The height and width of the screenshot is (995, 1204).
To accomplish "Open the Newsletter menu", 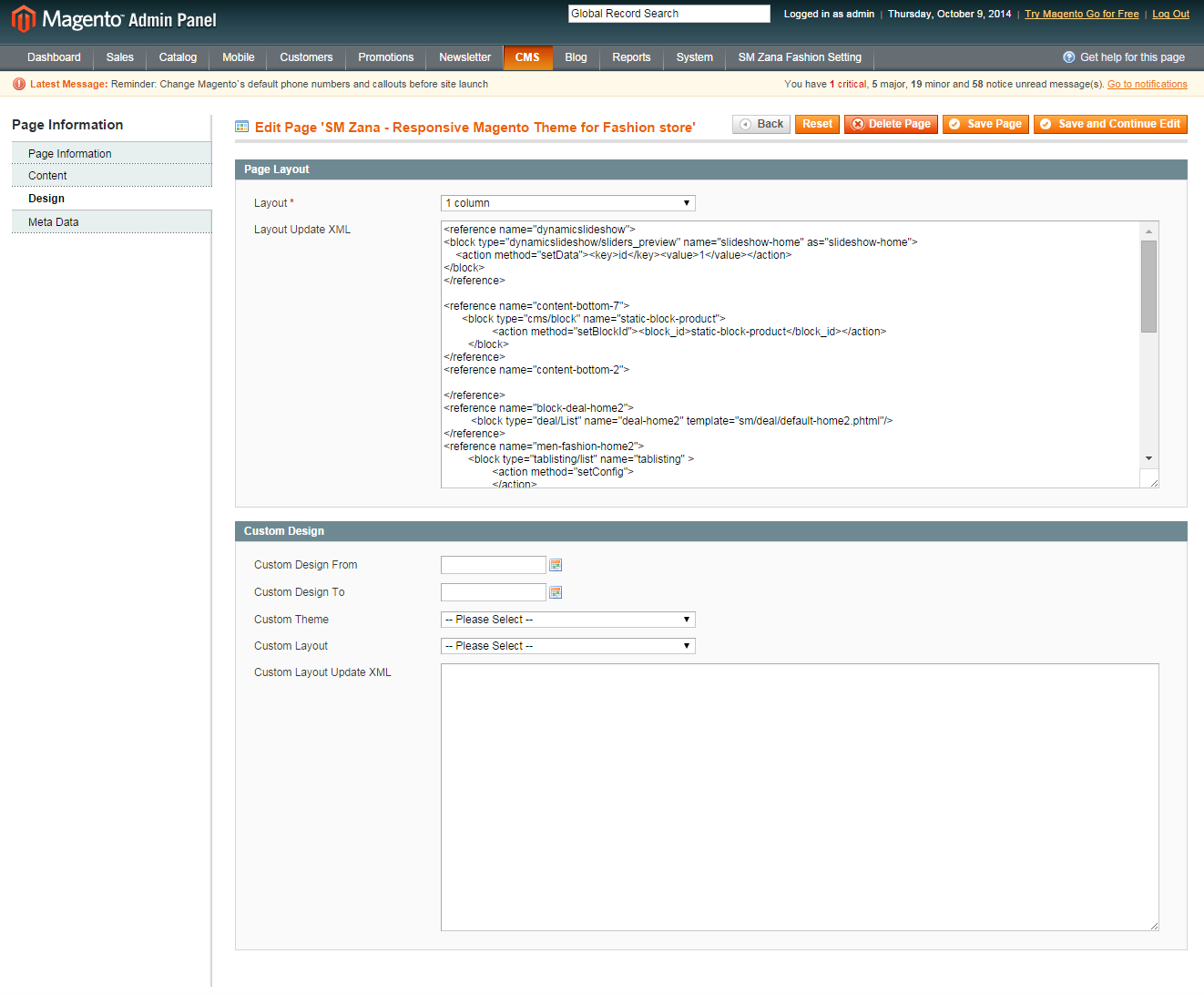I will click(x=465, y=57).
